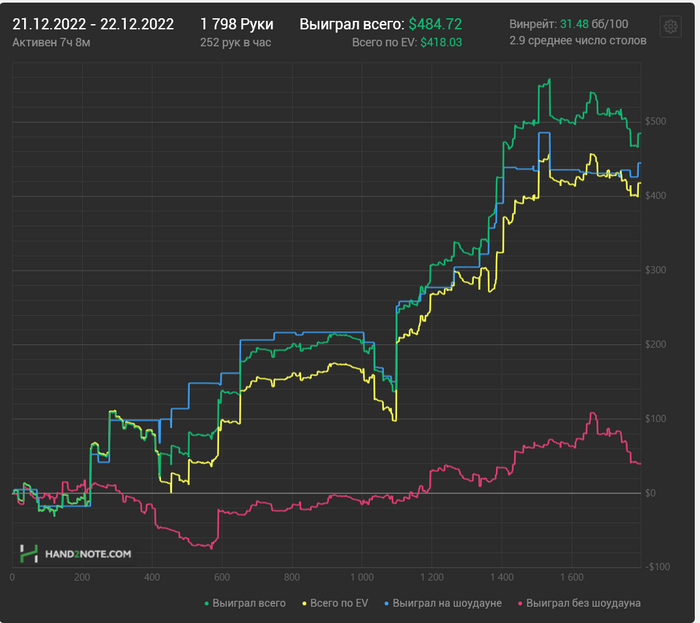
Task: Click the '252 рук в час' text
Action: 236,42
